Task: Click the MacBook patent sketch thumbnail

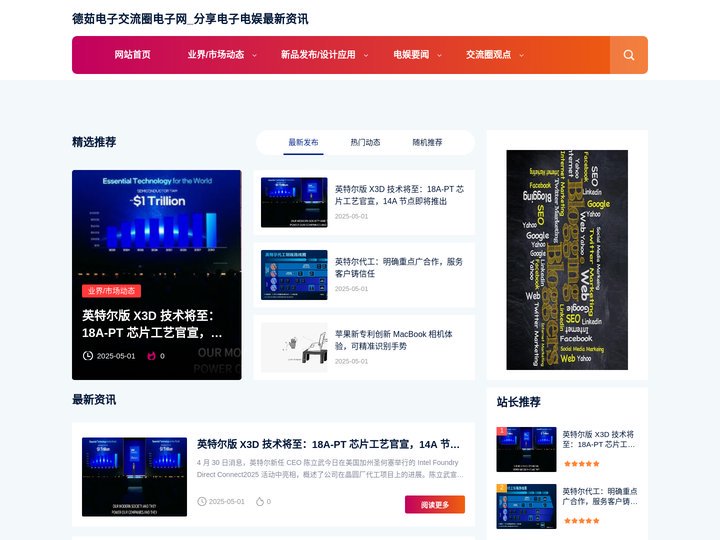Action: point(294,348)
